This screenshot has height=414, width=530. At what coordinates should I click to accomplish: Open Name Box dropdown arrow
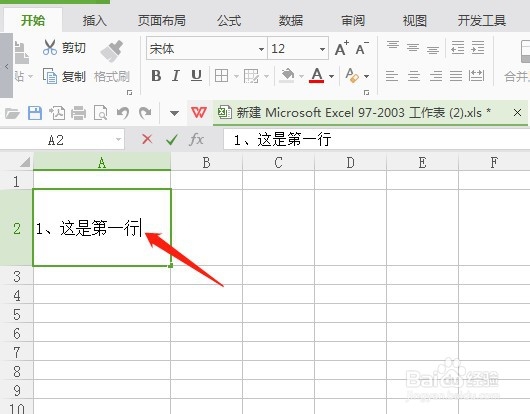118,140
